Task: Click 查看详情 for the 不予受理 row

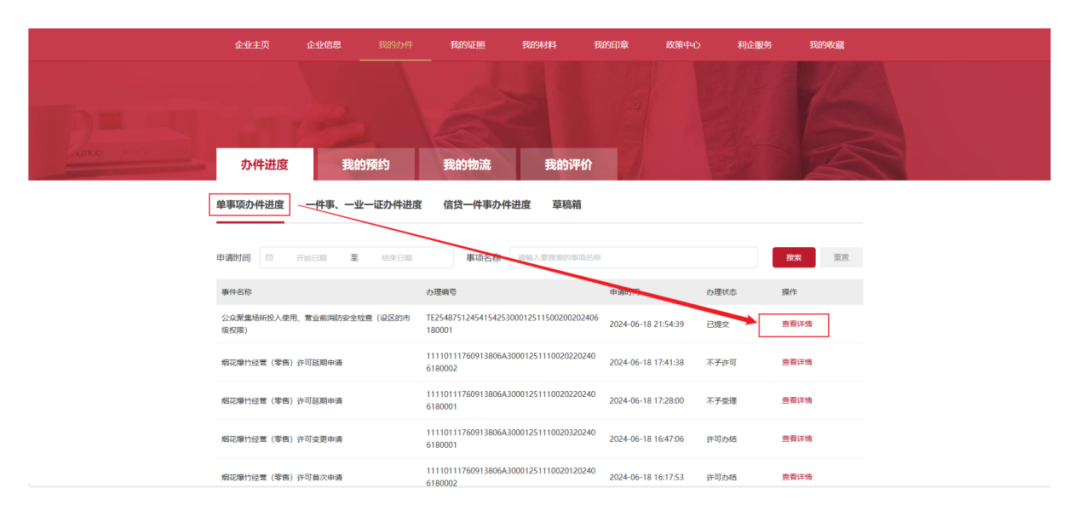Action: 796,400
